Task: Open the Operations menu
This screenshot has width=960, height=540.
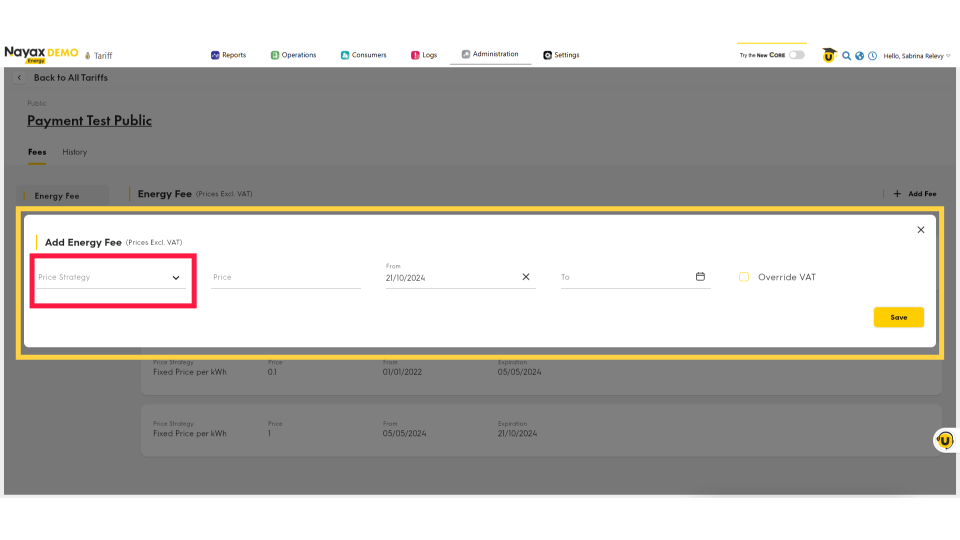Action: (293, 55)
